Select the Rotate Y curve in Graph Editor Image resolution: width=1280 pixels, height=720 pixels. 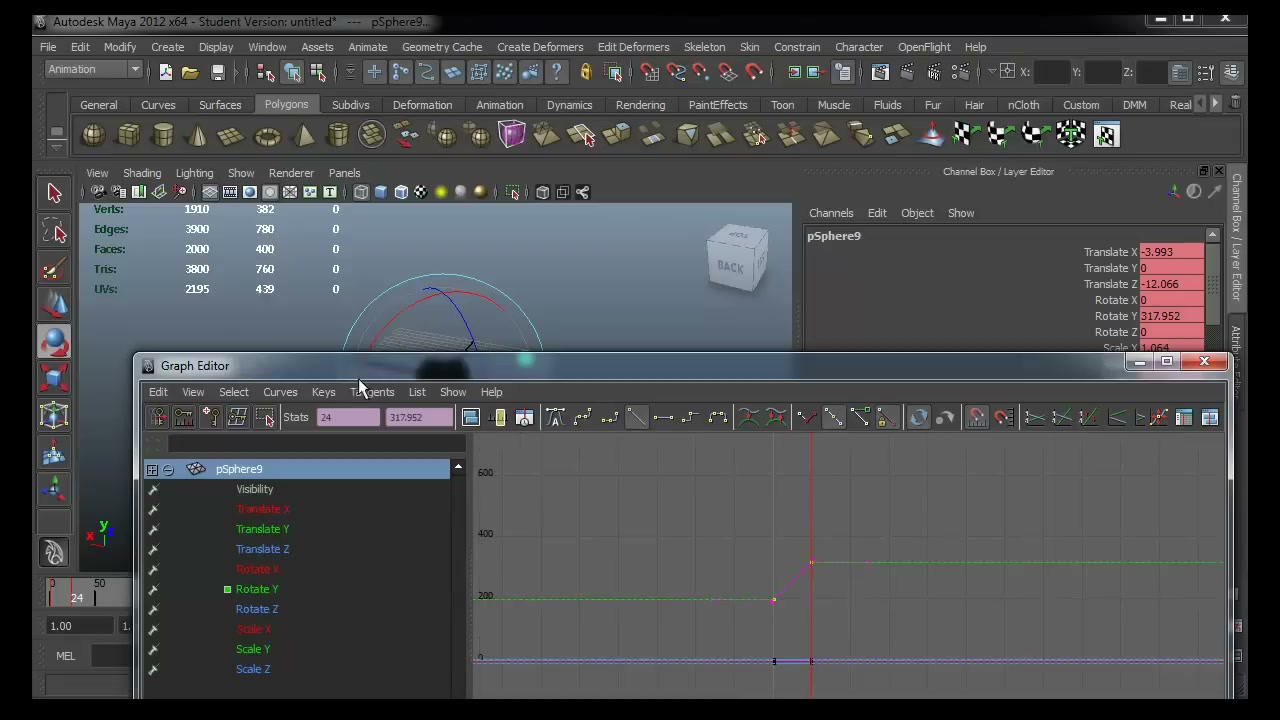[256, 589]
